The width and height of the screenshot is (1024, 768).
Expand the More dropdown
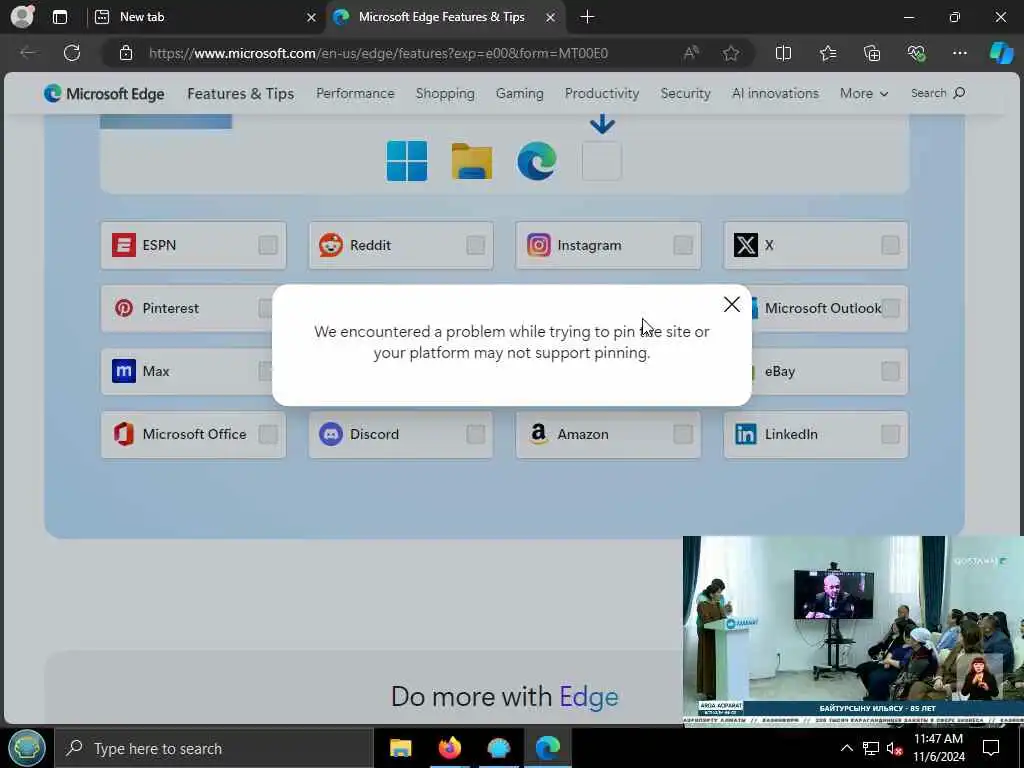(x=863, y=93)
